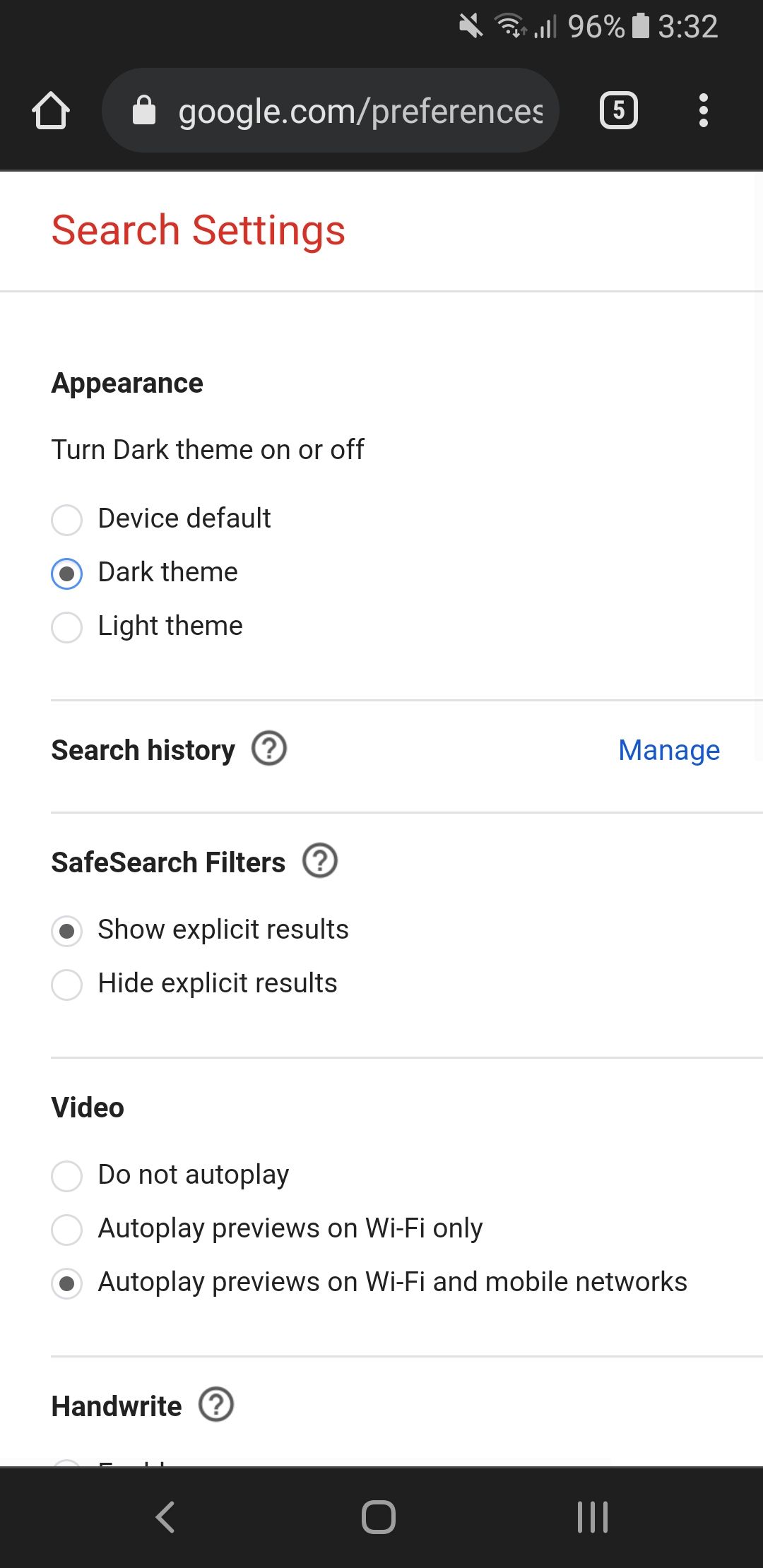Select Do not autoplay for video
Viewport: 763px width, 1568px height.
[67, 1176]
